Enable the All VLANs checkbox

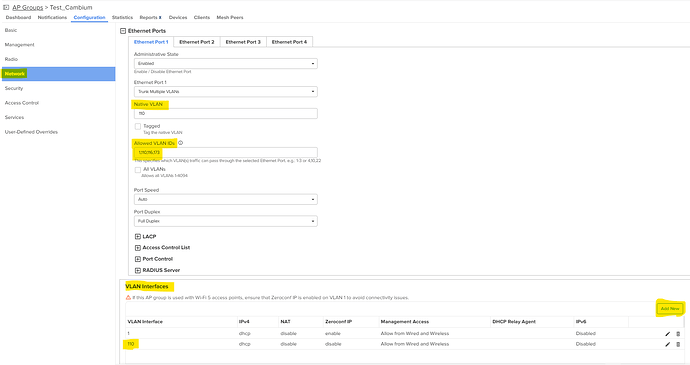click(x=138, y=170)
